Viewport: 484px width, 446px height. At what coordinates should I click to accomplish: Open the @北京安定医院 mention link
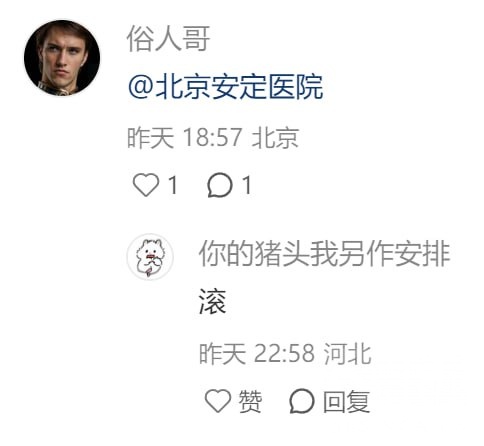click(225, 87)
